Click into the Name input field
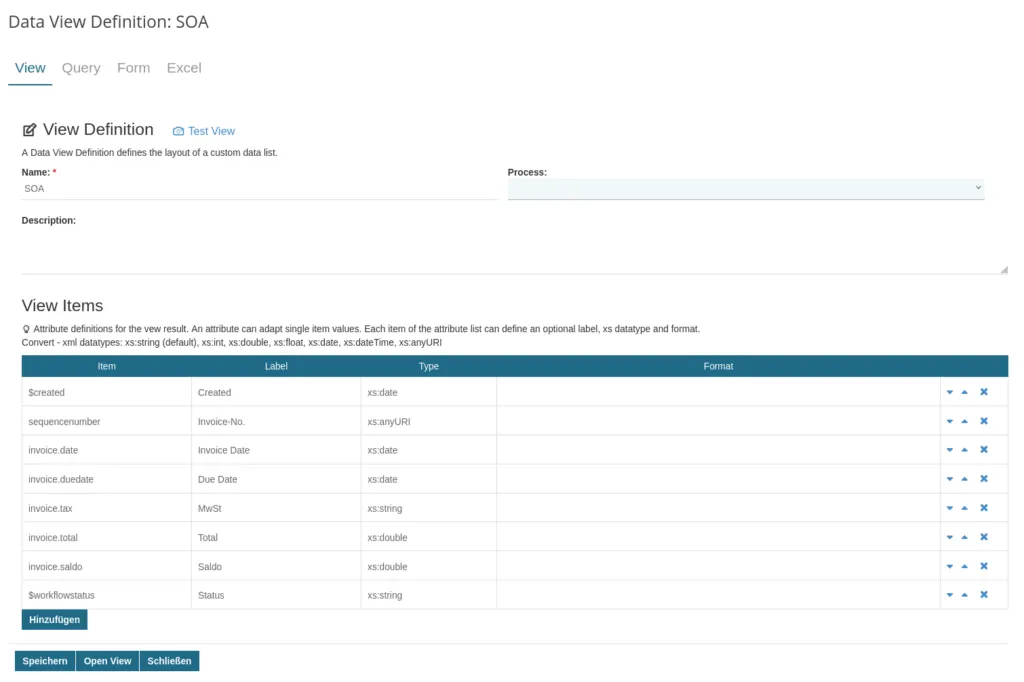The height and width of the screenshot is (682, 1024). tap(258, 188)
